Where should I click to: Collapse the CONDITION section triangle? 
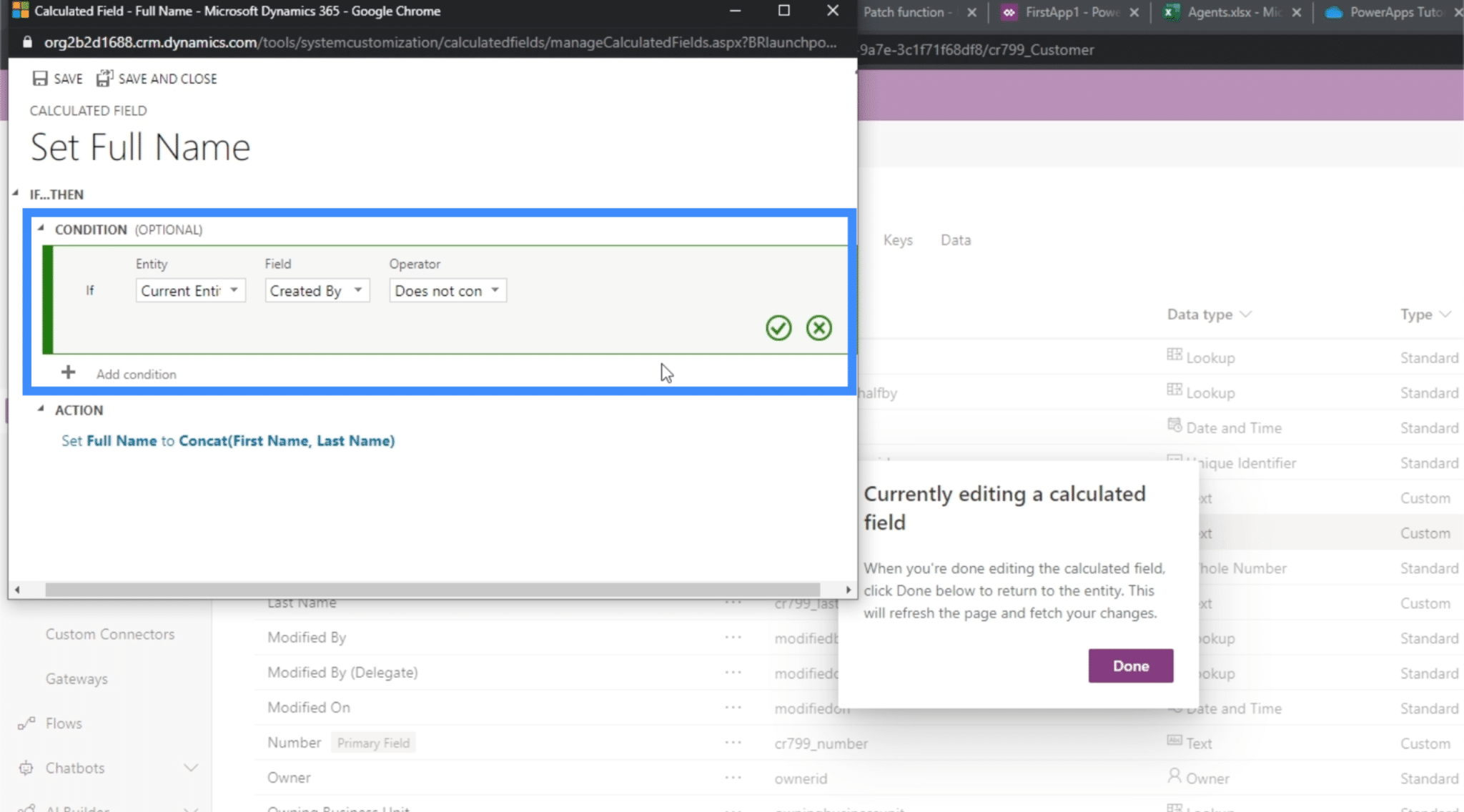41,228
